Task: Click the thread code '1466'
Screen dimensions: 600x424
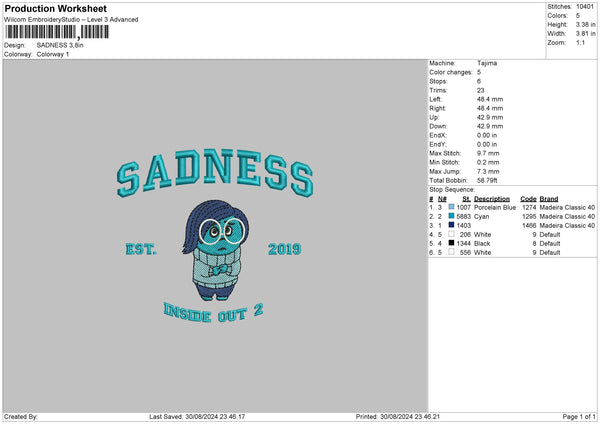Action: pyautogui.click(x=529, y=225)
